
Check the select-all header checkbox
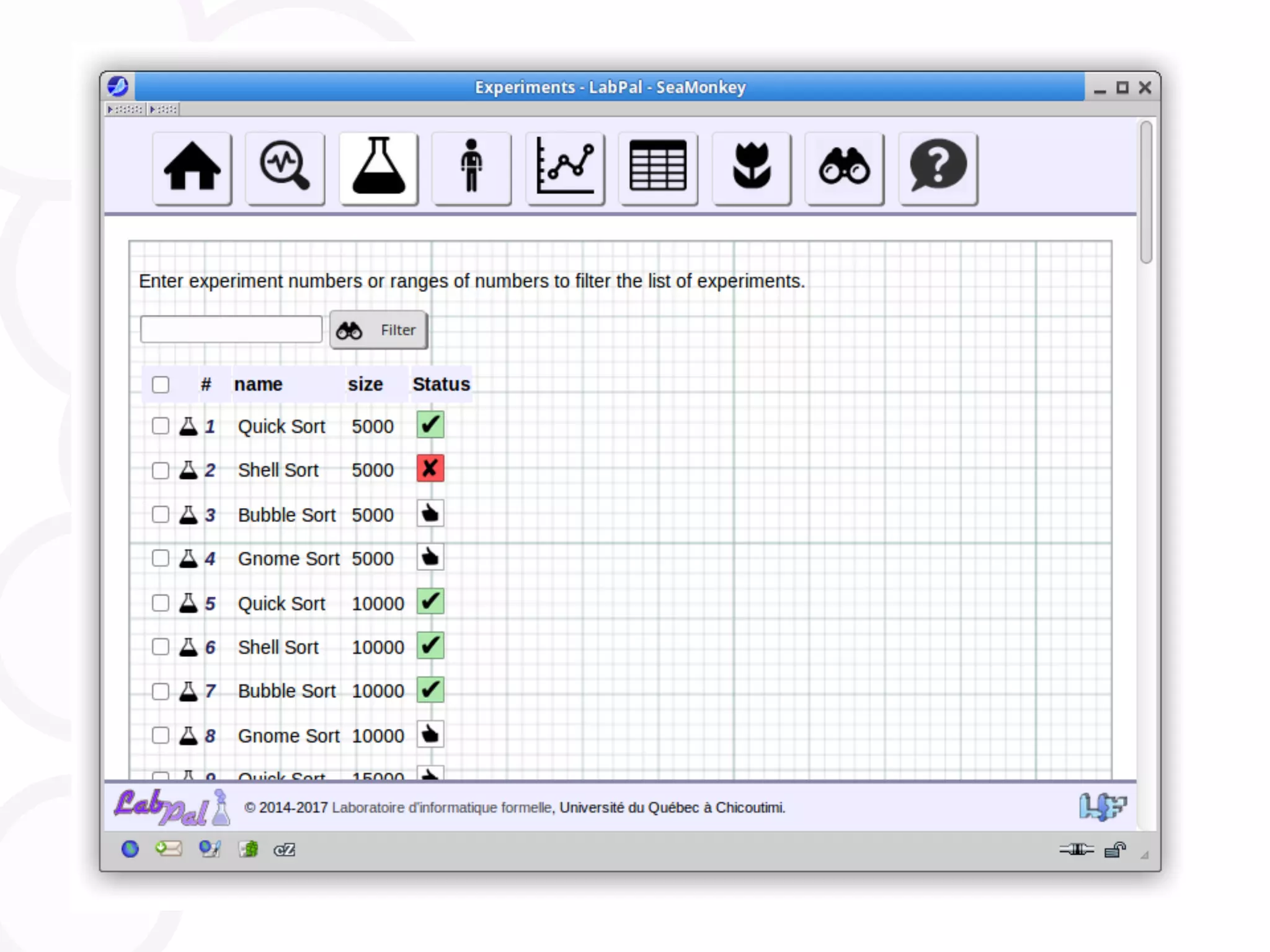(x=161, y=384)
